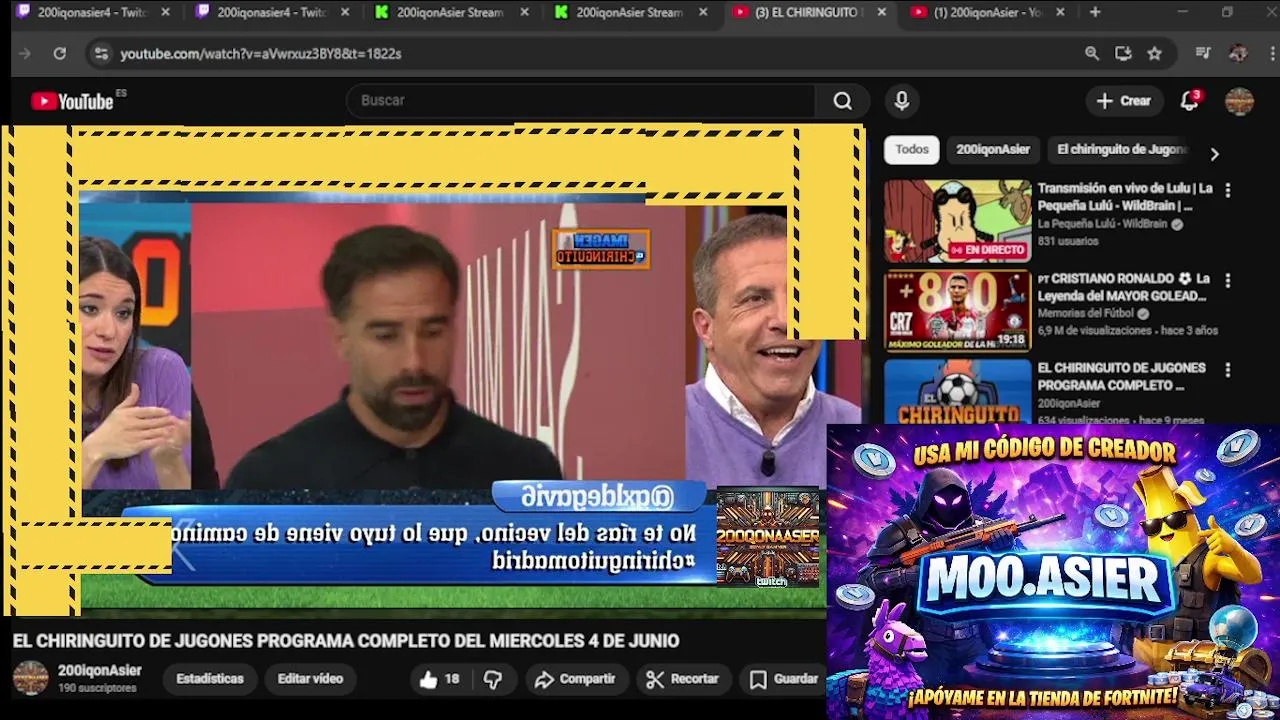Close the first 200iqonAsier Stream tab
This screenshot has width=1280, height=720.
524,12
